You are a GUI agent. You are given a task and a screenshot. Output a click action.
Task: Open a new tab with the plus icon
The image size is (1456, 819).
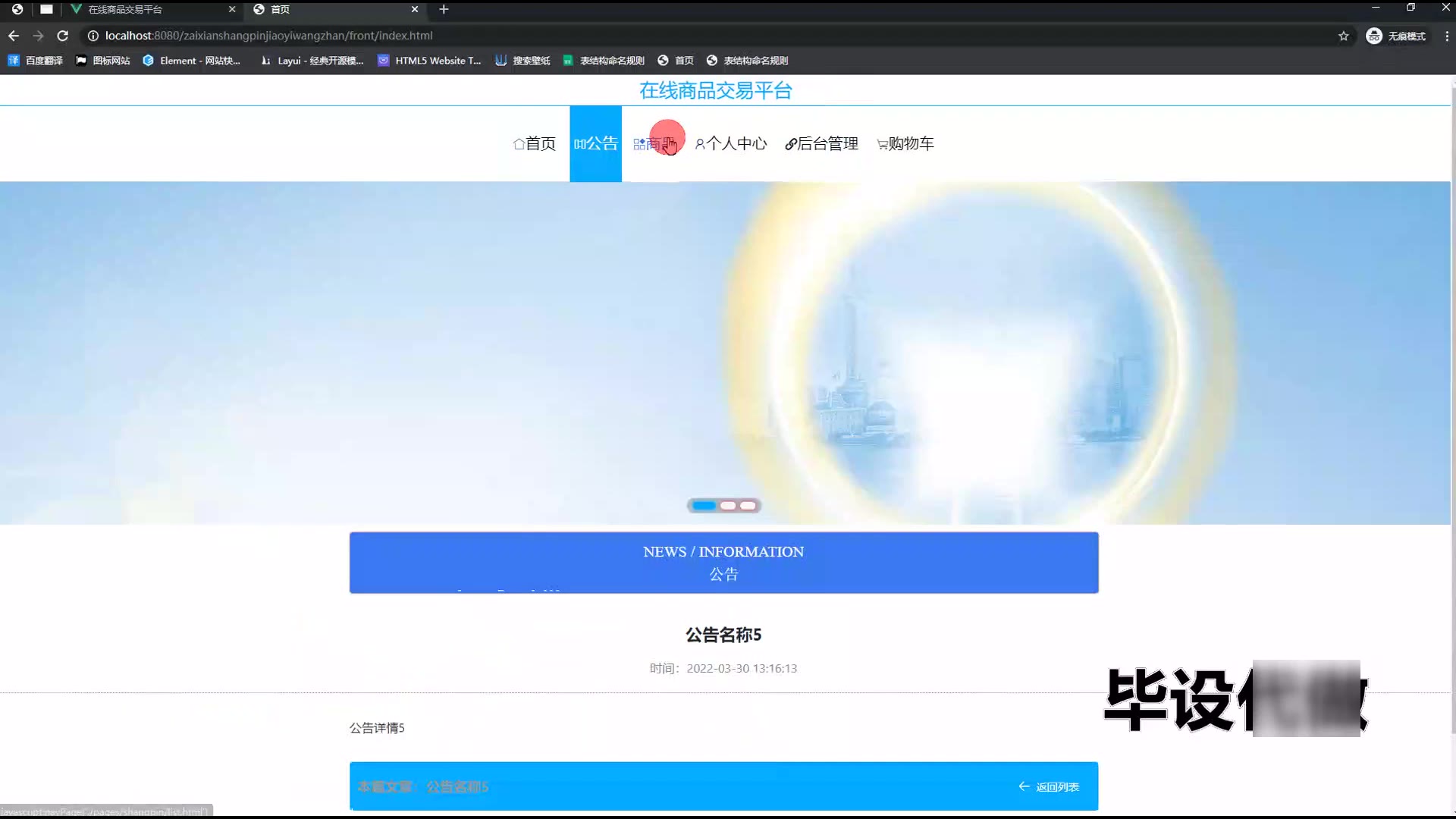point(444,9)
